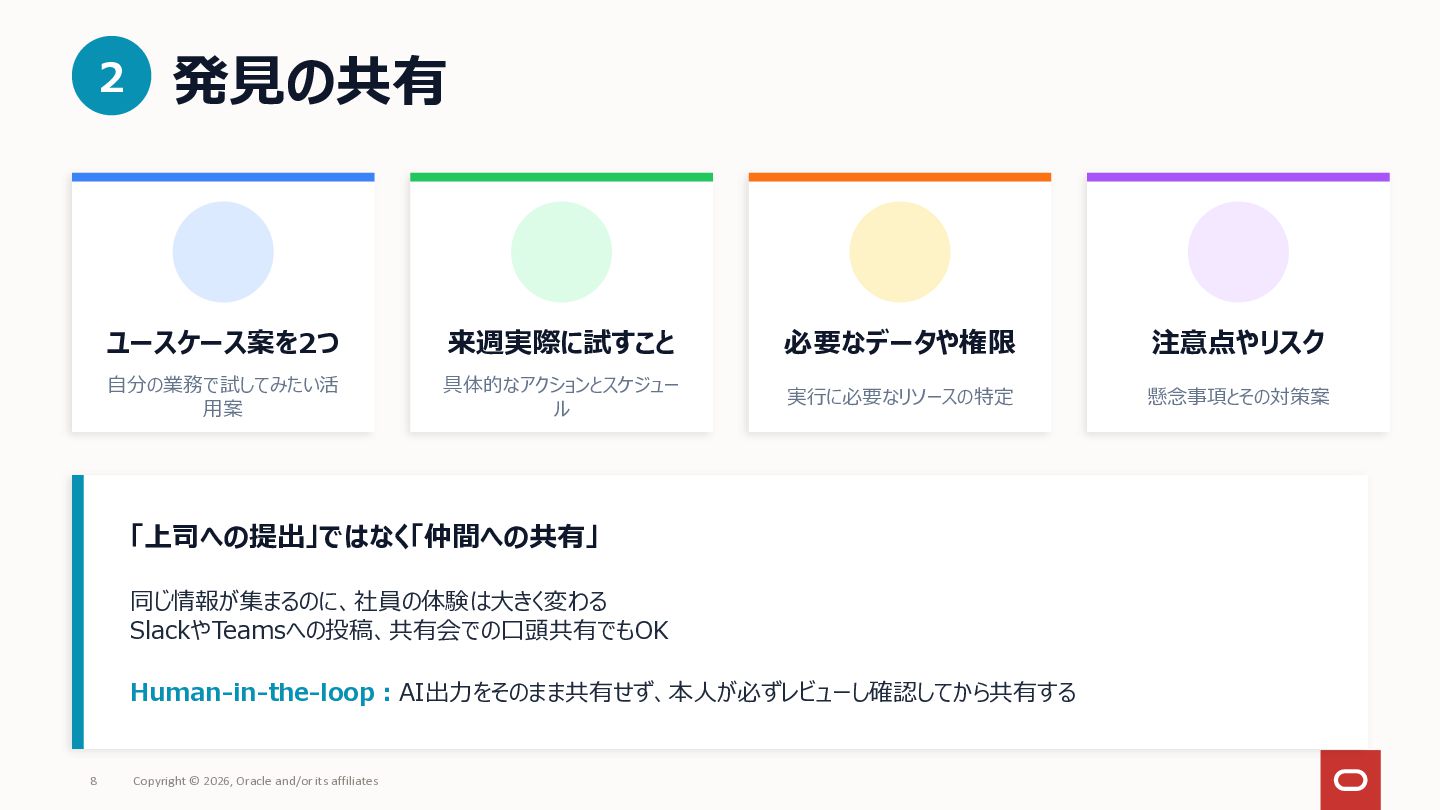The height and width of the screenshot is (810, 1440).
Task: Click the SlackやTeamsへの投稿 text line
Action: (398, 631)
